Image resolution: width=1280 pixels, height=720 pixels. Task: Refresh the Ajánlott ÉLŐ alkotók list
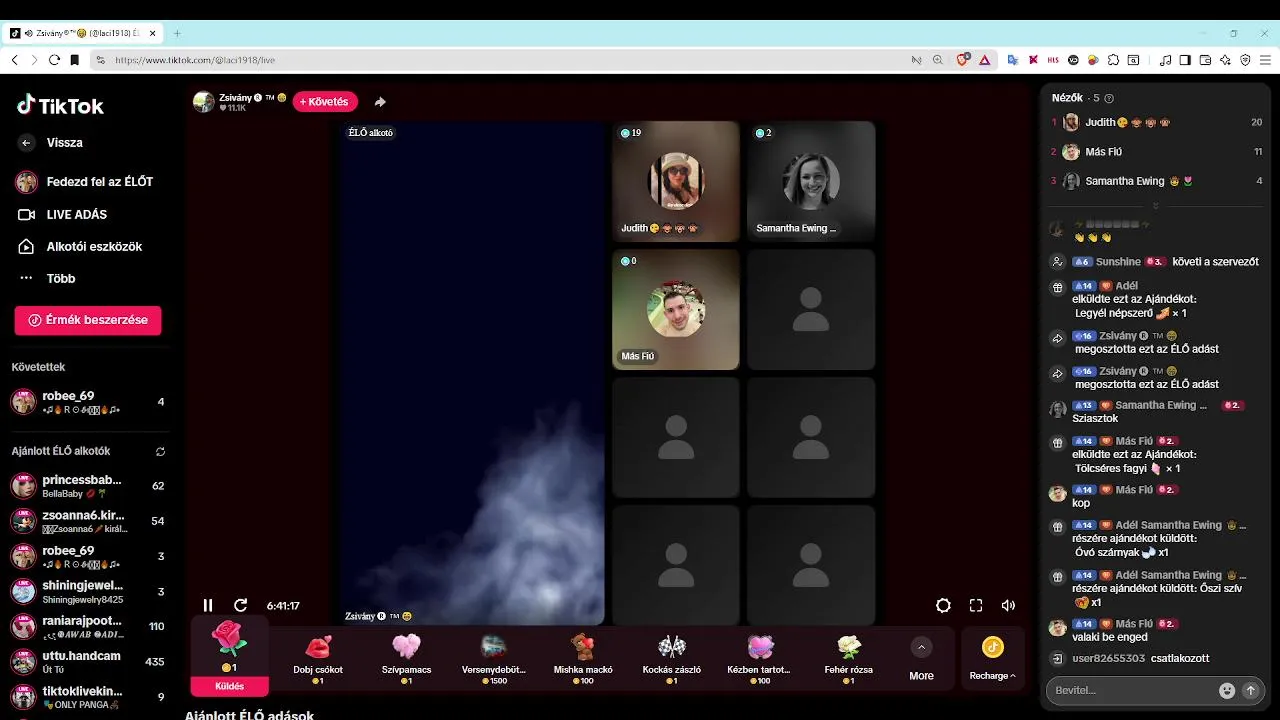160,451
